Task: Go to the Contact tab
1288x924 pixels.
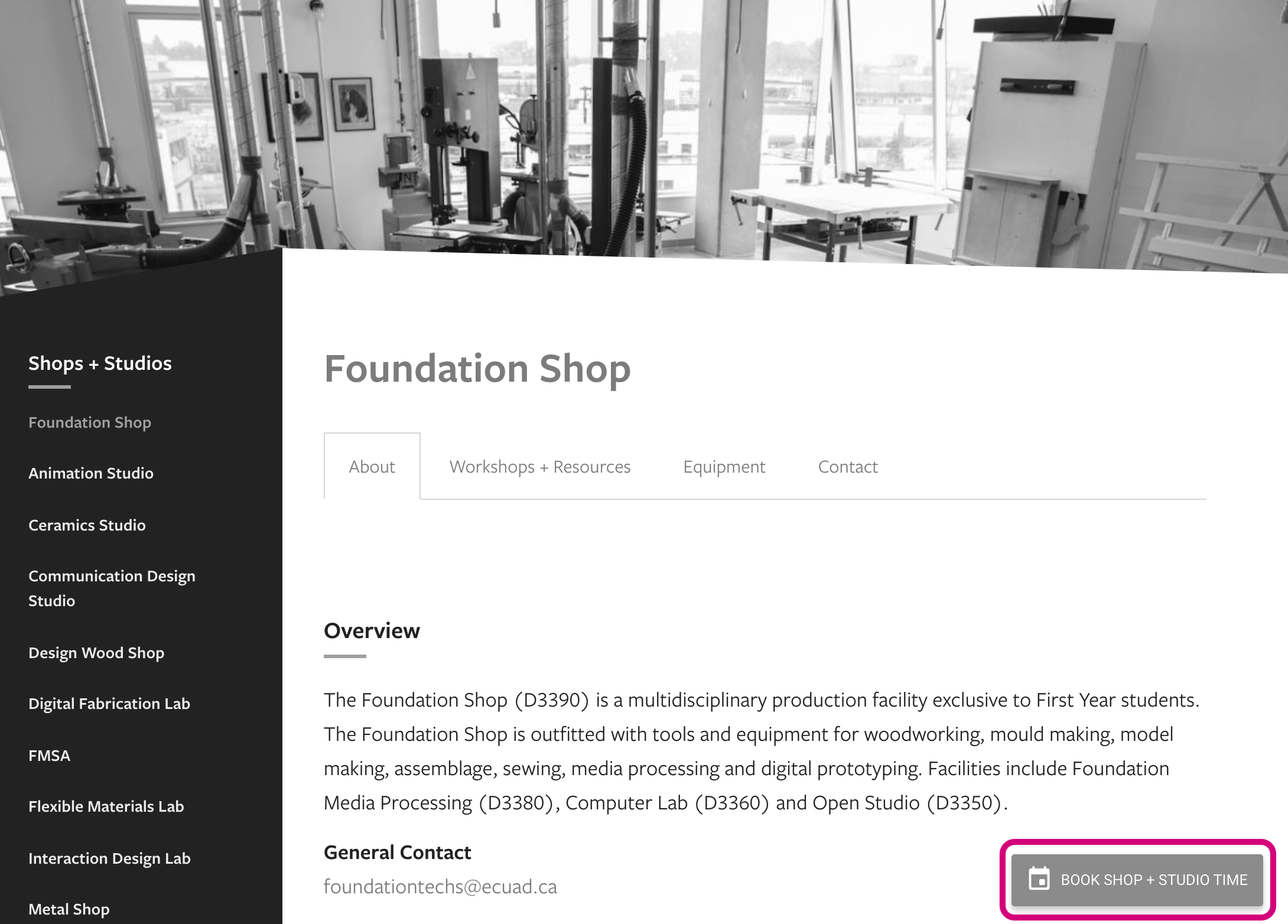Action: pos(848,467)
